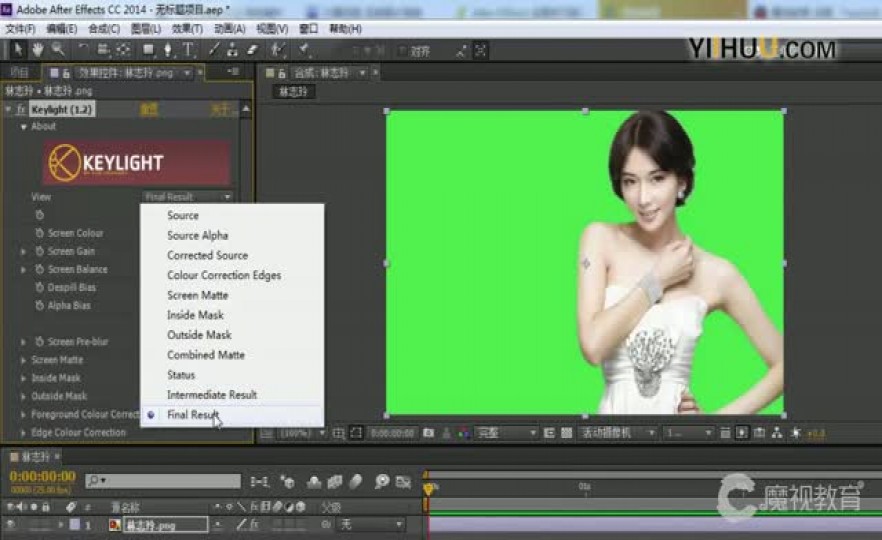Expand the Inside Mask group
The height and width of the screenshot is (540, 882).
[23, 378]
